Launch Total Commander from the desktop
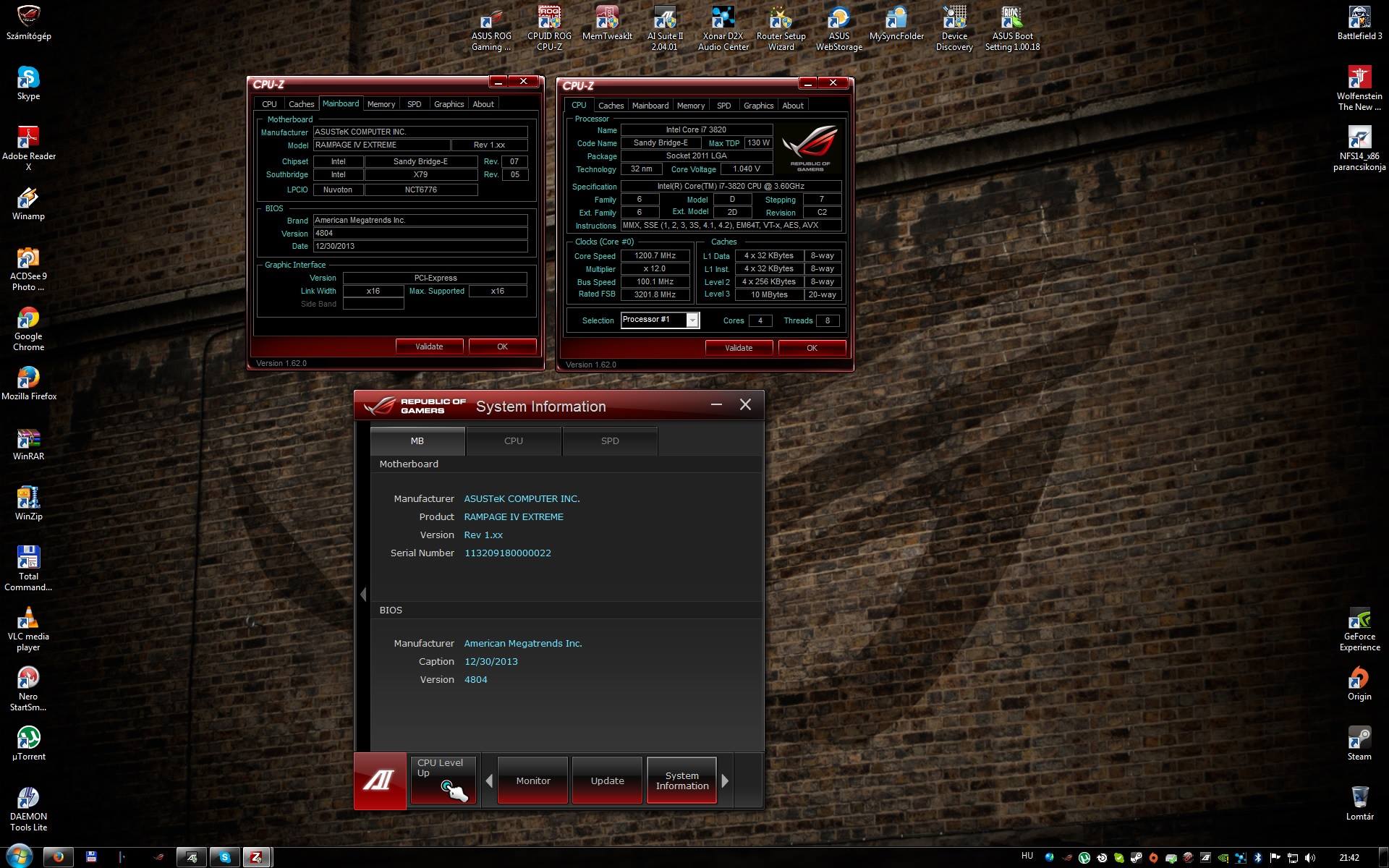 [x=28, y=569]
